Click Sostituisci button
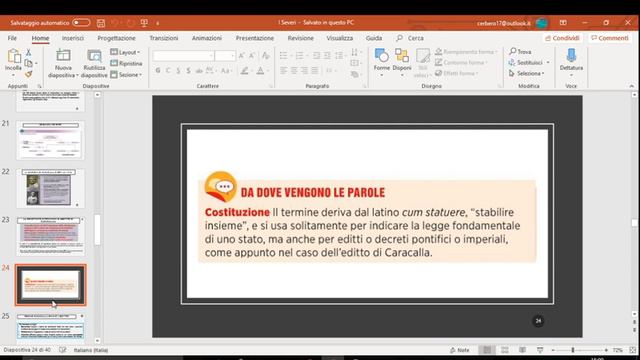Image resolution: width=640 pixels, height=360 pixels. 526,62
